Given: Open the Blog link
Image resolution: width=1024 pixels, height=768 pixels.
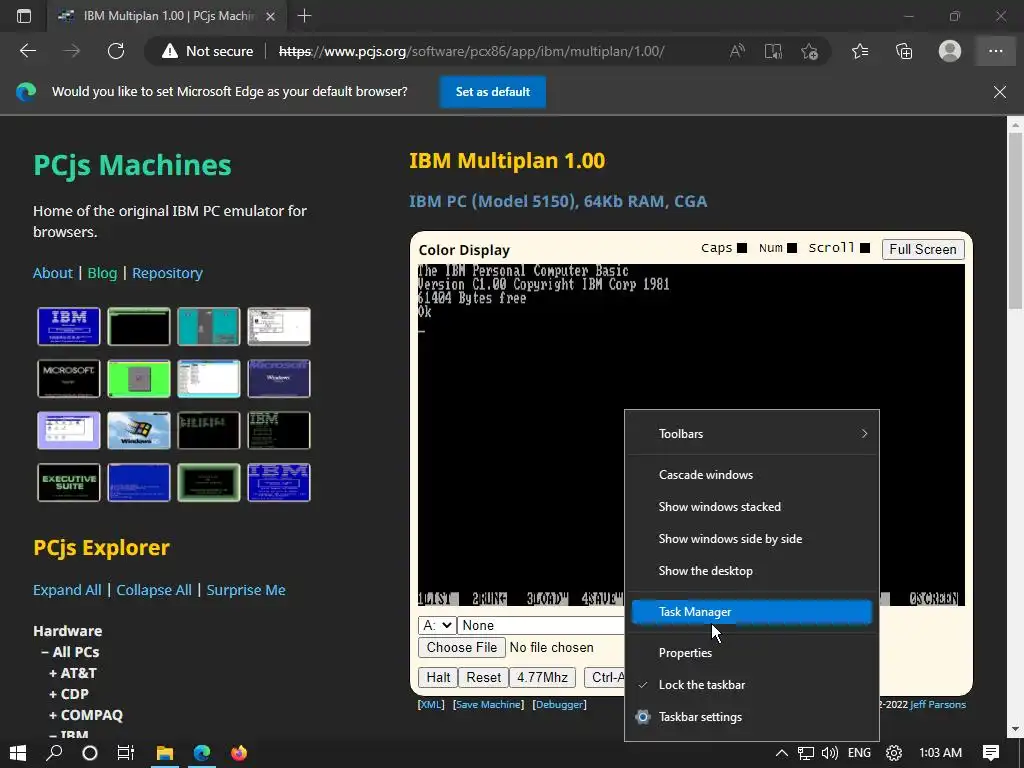Looking at the screenshot, I should pos(103,273).
